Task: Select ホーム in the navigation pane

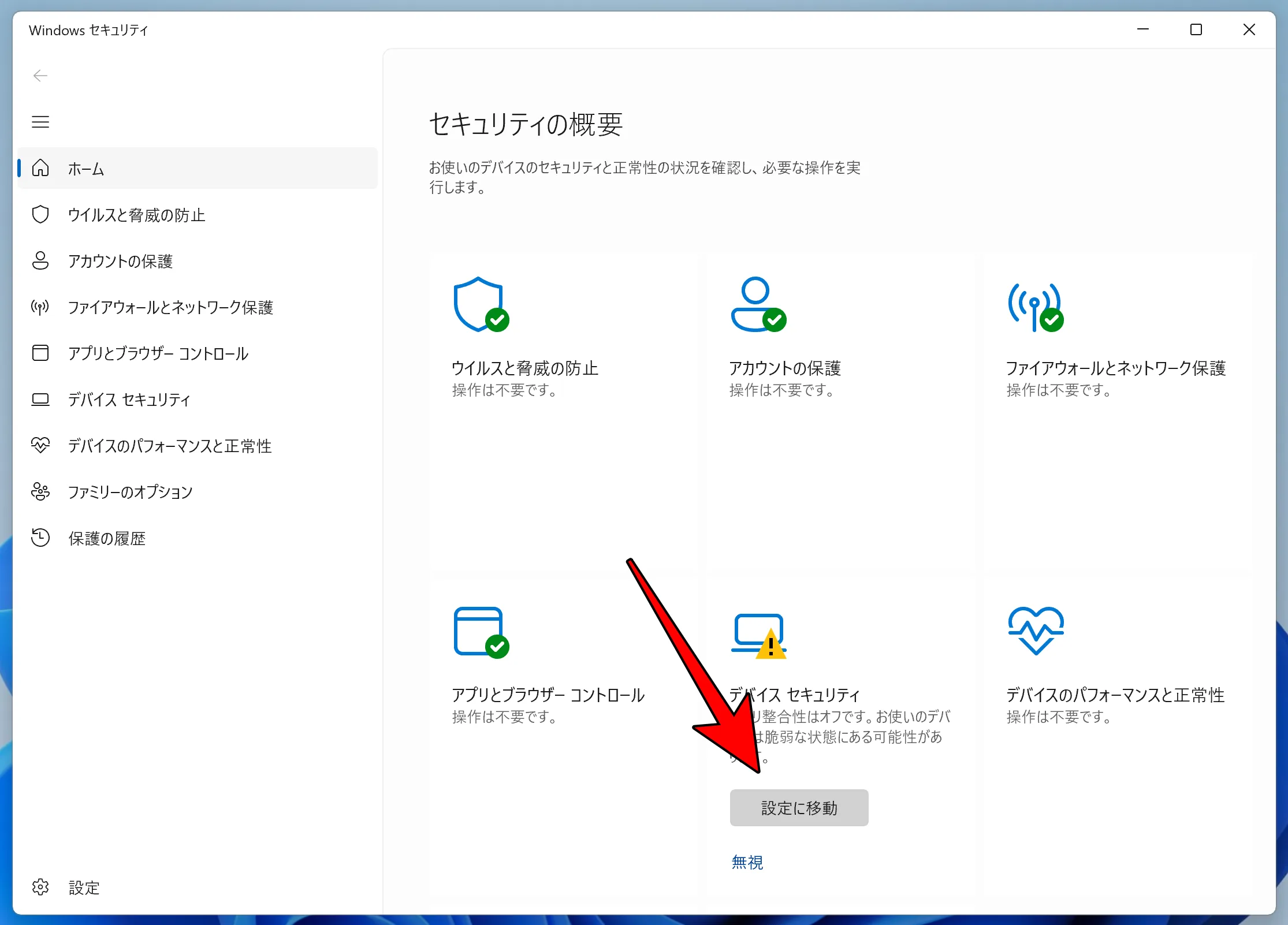Action: [x=85, y=169]
